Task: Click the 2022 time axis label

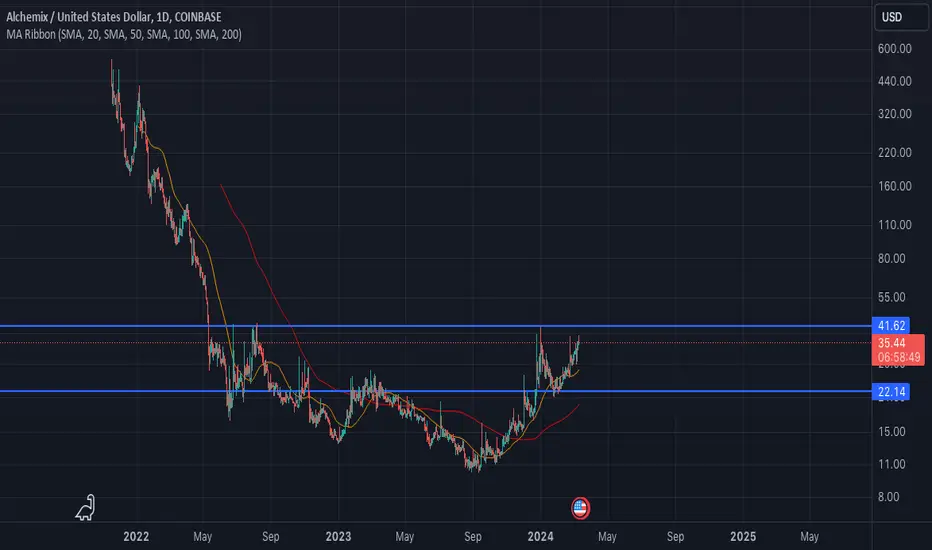Action: click(136, 536)
